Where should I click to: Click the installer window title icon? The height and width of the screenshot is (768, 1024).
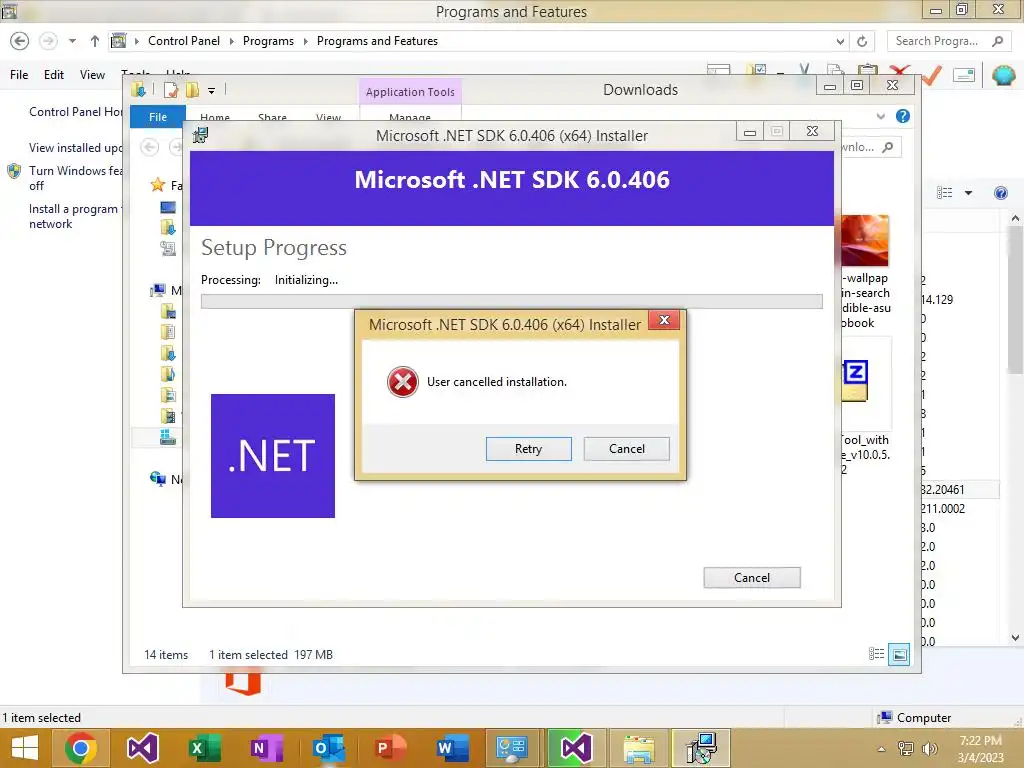pos(200,135)
